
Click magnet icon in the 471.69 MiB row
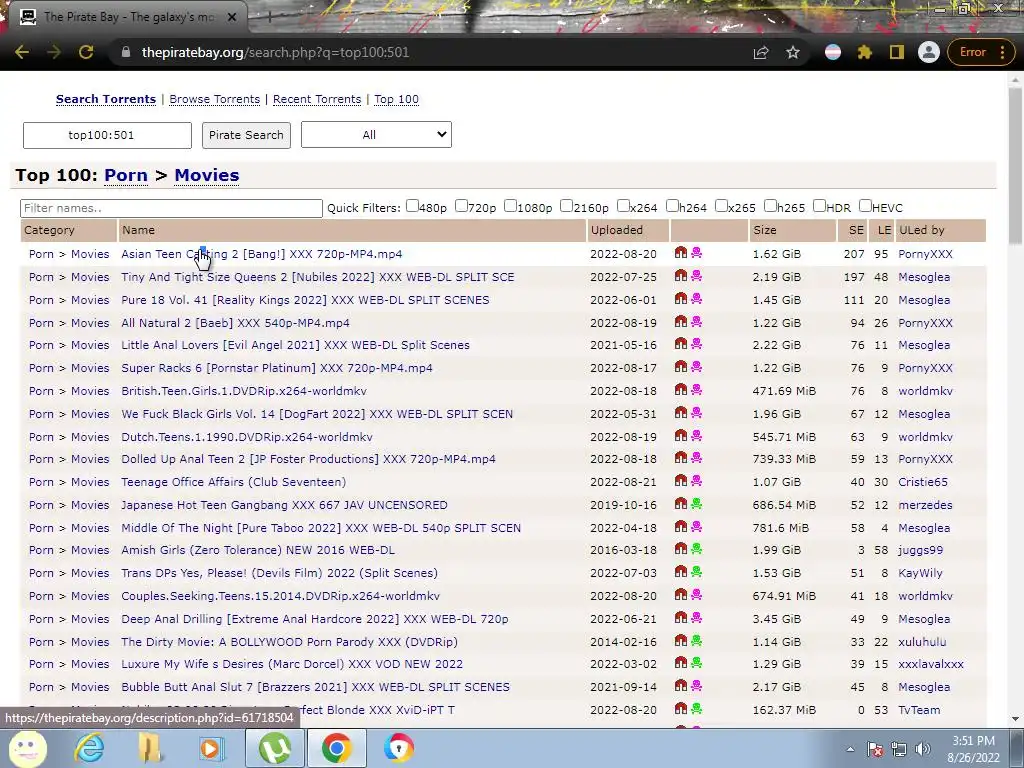(x=680, y=390)
